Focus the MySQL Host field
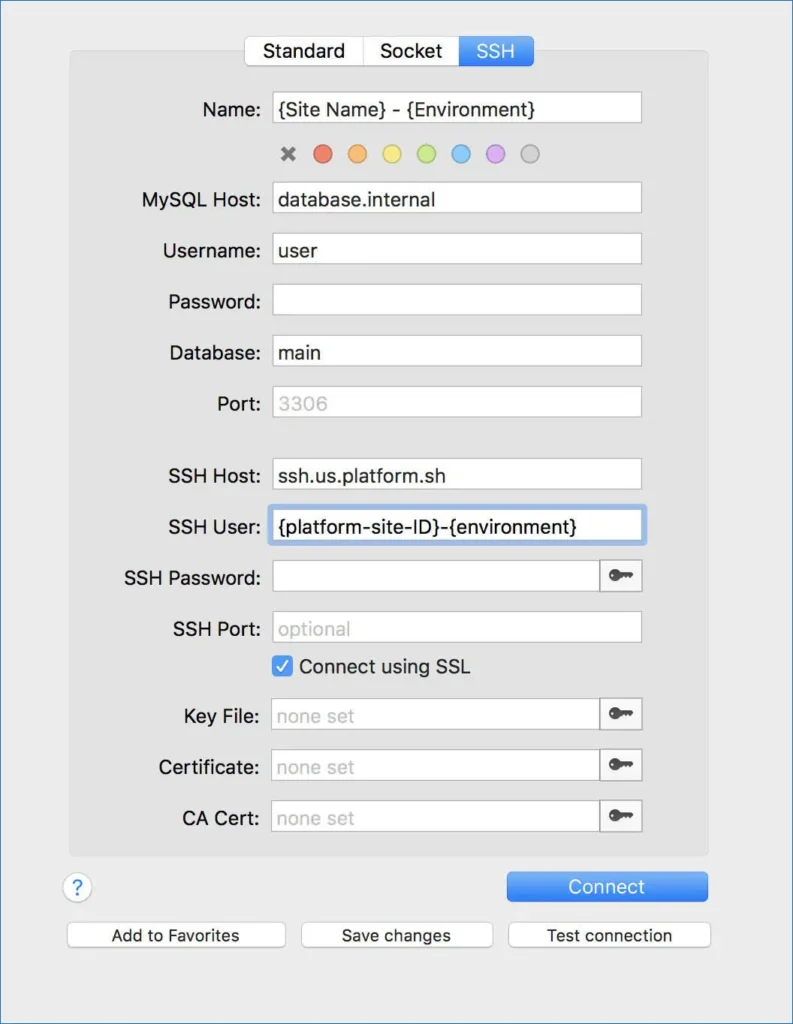The width and height of the screenshot is (793, 1024). pos(457,198)
